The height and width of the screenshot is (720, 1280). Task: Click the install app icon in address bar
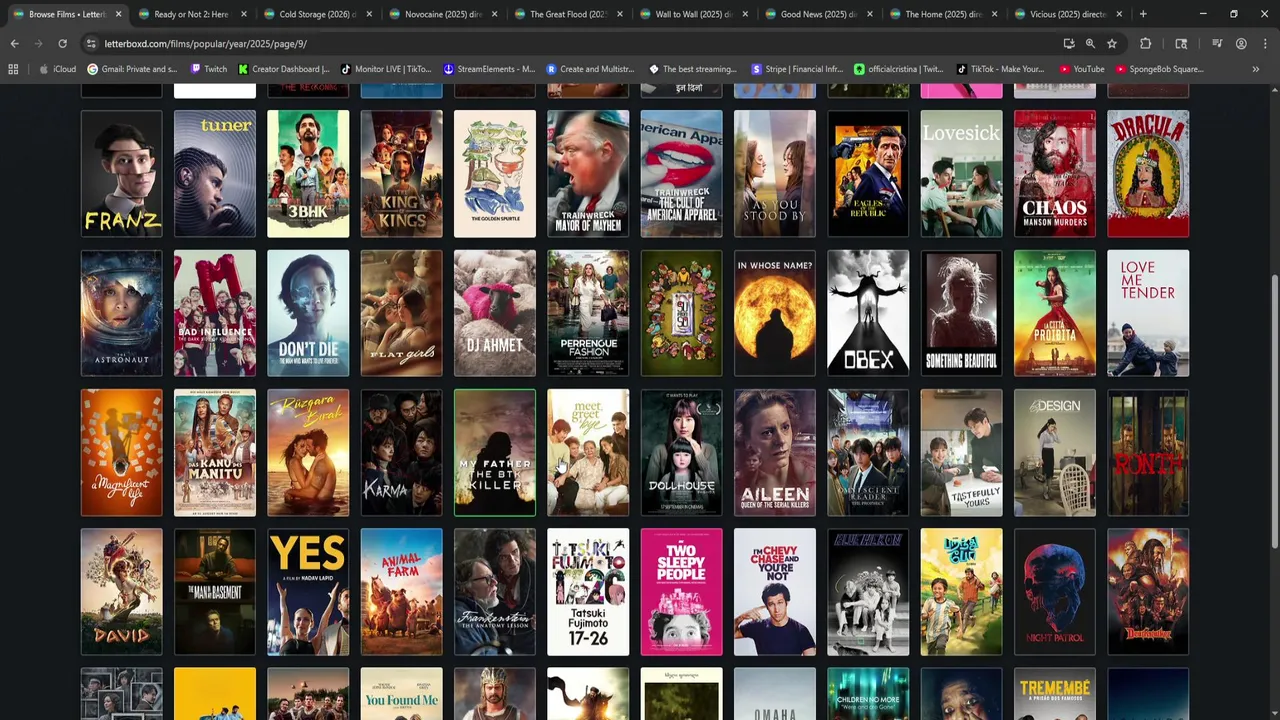1069,44
